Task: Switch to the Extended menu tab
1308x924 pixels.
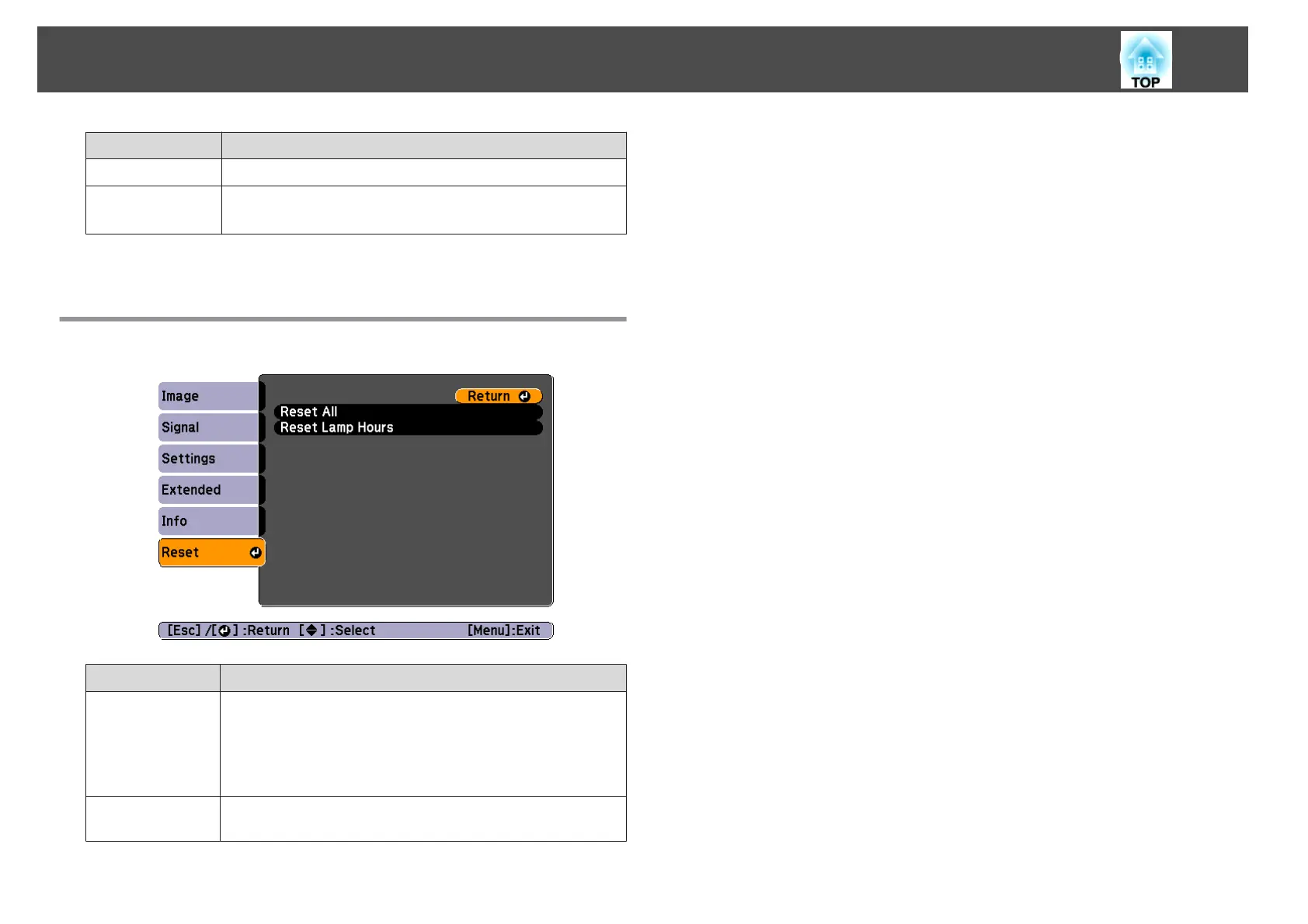Action: coord(210,490)
